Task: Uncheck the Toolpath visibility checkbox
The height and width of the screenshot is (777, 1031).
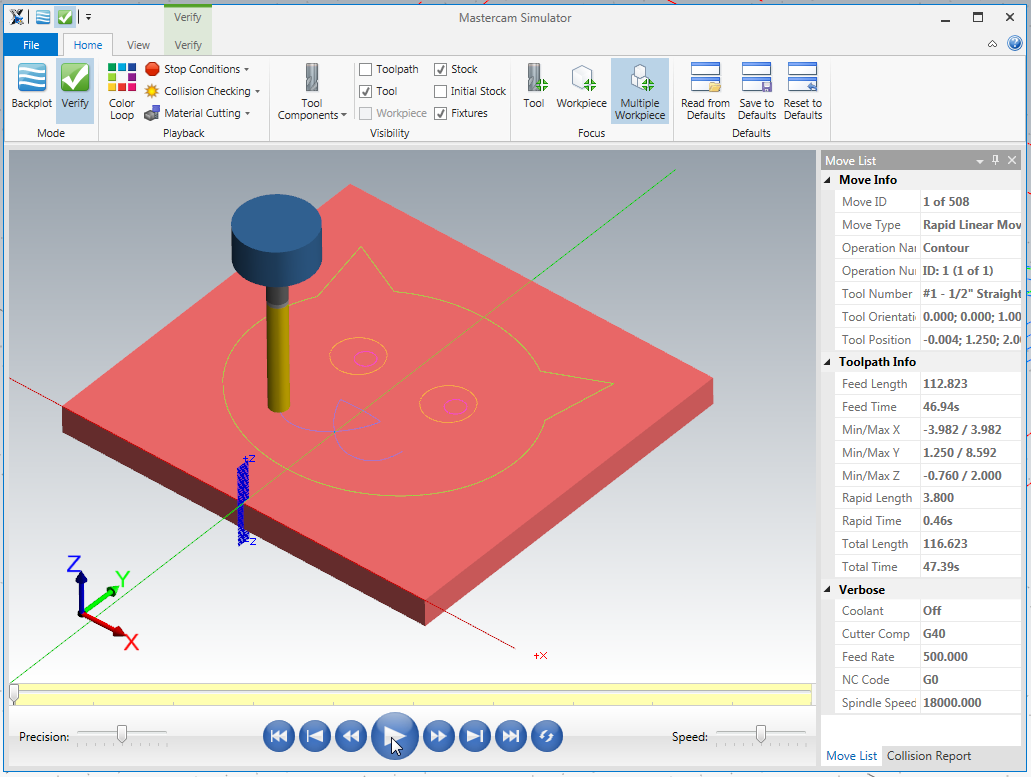Action: click(x=368, y=69)
